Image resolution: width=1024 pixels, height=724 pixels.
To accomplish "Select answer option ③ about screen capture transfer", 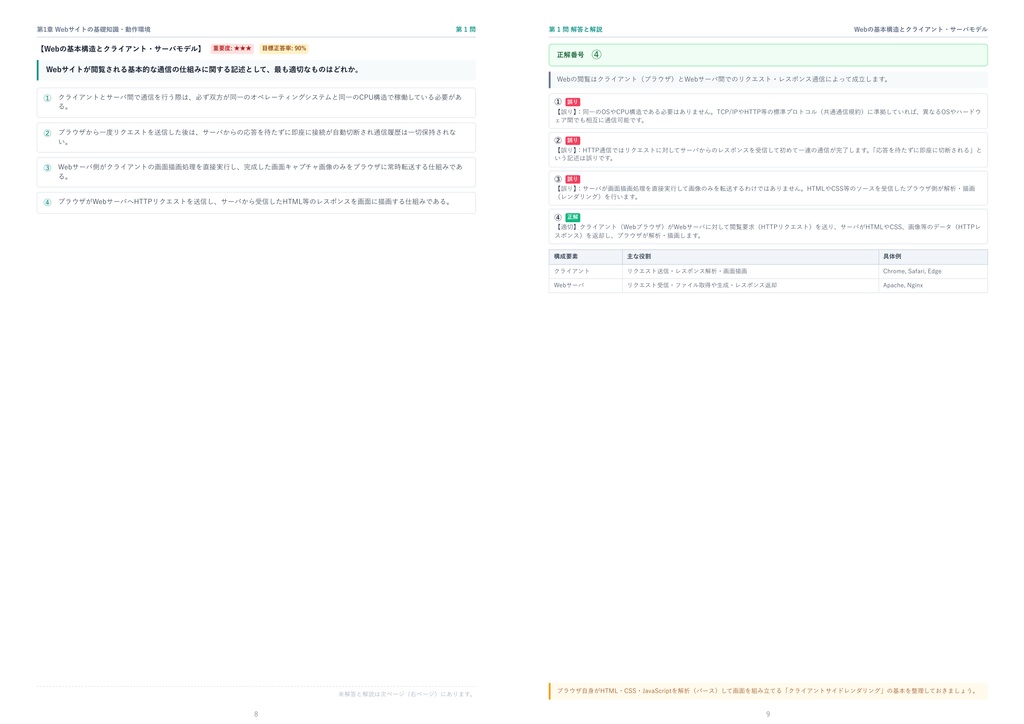I will pyautogui.click(x=256, y=172).
